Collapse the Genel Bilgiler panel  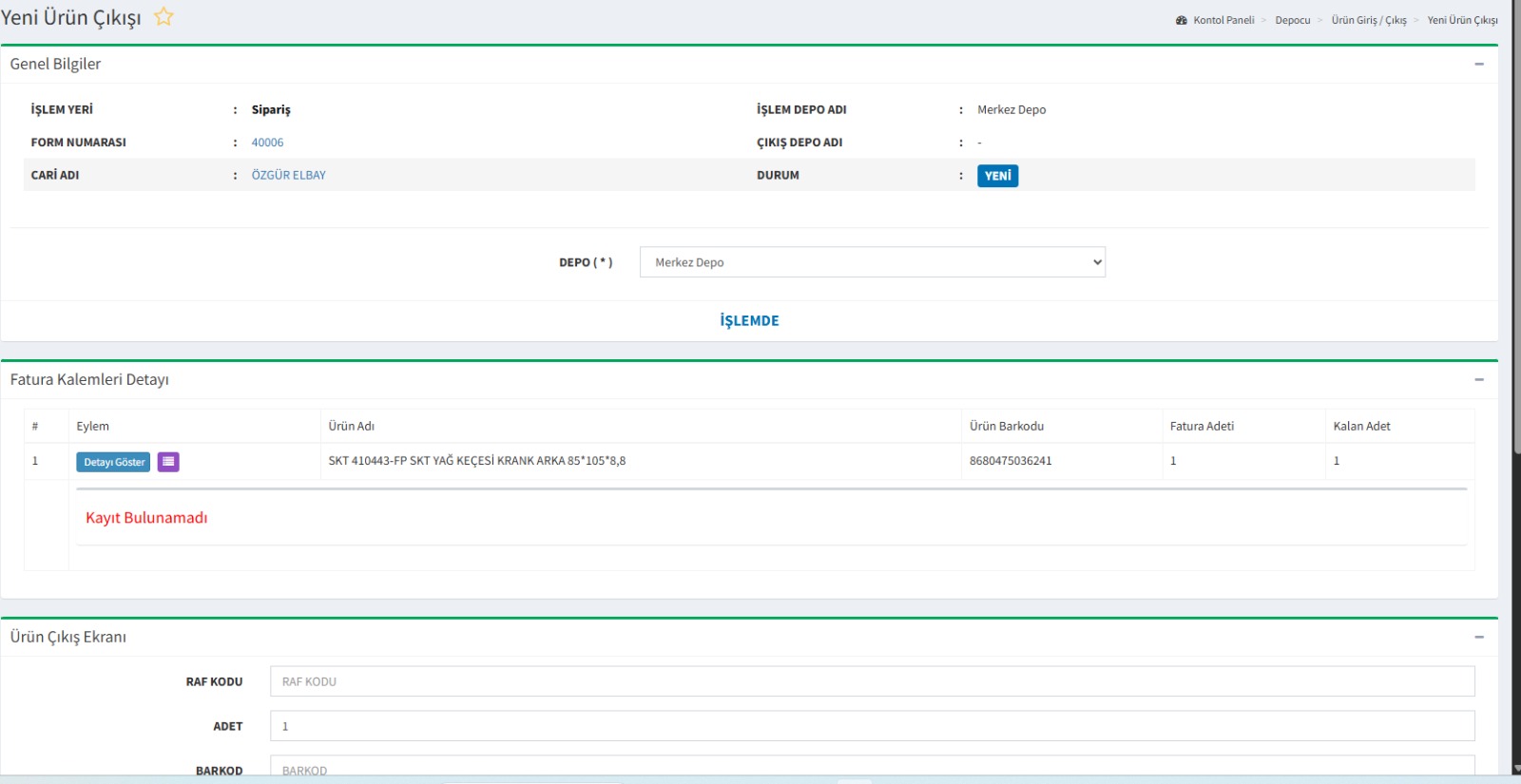(x=1478, y=65)
